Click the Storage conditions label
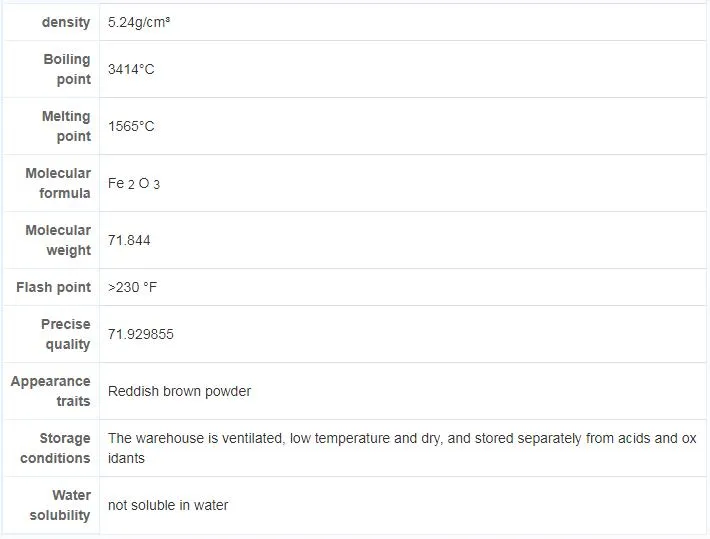The height and width of the screenshot is (539, 710). coord(56,448)
